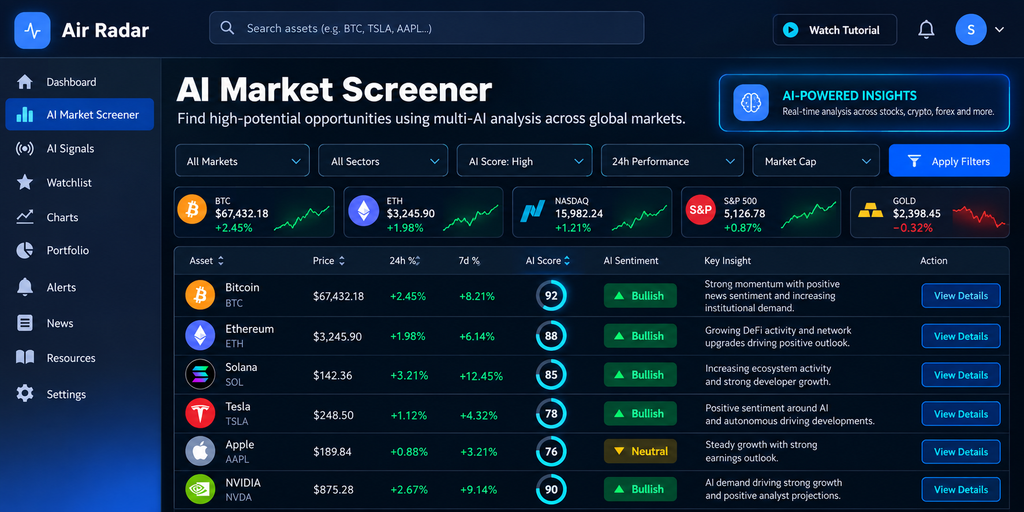Open AI Signals section
The height and width of the screenshot is (512, 1024).
80,149
